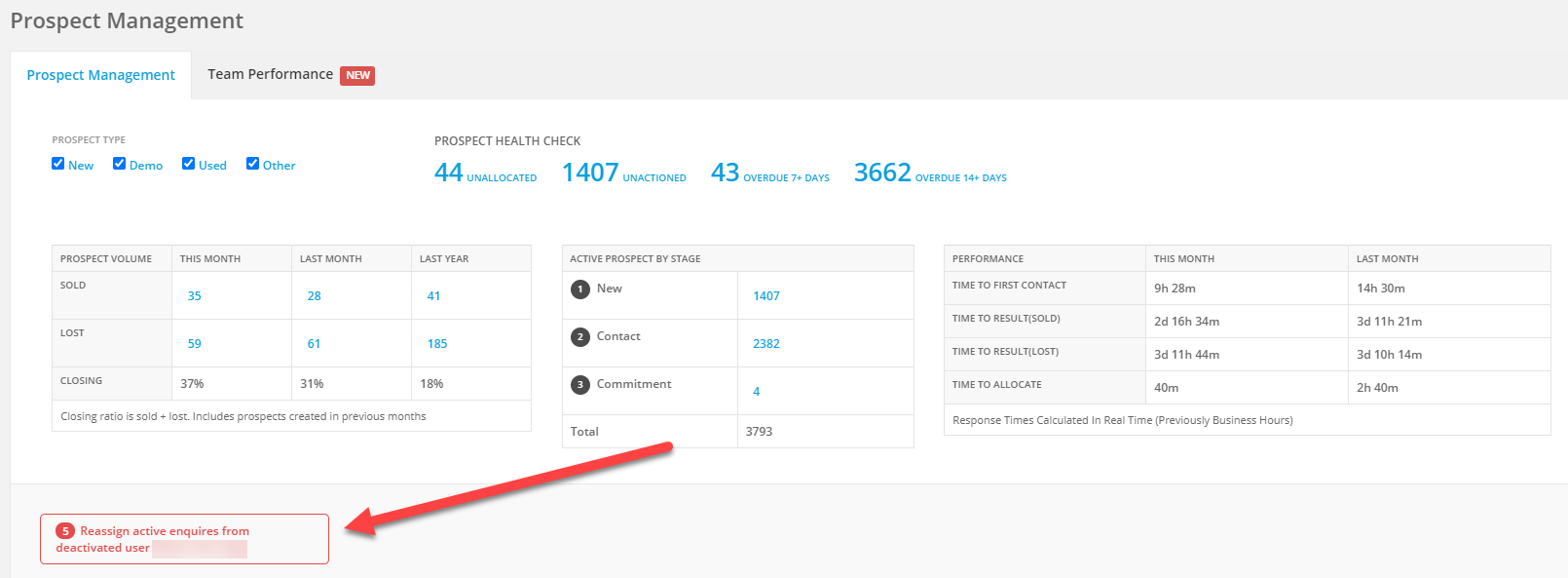The height and width of the screenshot is (578, 1568).
Task: Click the stage 1 New circle icon
Action: point(580,289)
